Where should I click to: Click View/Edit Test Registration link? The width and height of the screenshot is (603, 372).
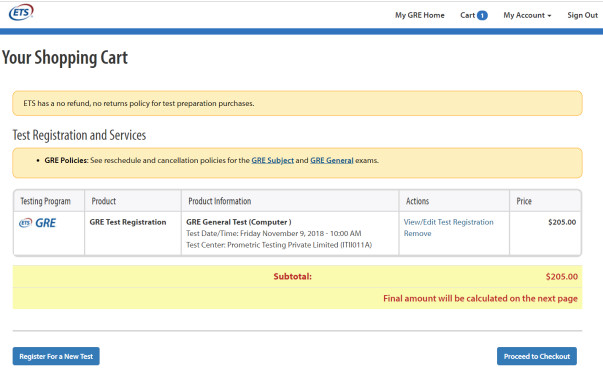coord(448,222)
